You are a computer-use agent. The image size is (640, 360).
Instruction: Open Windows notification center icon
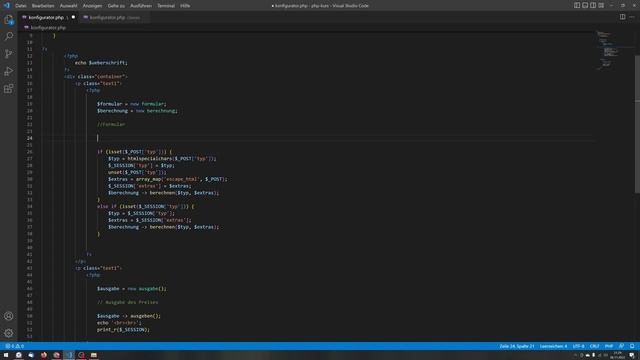pos(632,356)
